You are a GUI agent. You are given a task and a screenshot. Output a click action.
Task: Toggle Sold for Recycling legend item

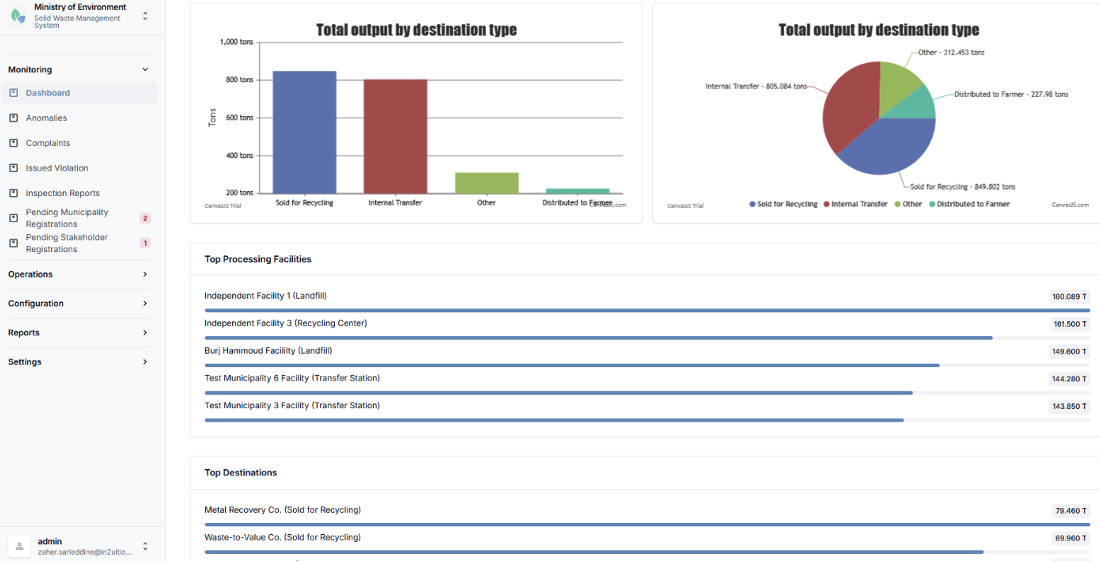[x=783, y=204]
